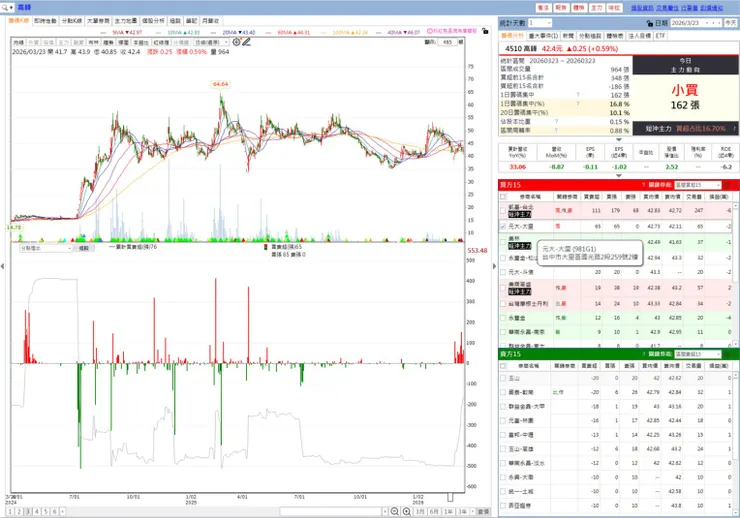Click the right-pointing arrow at the chart's right edge
Viewport: 740px width, 518px height.
pyautogui.click(x=495, y=266)
